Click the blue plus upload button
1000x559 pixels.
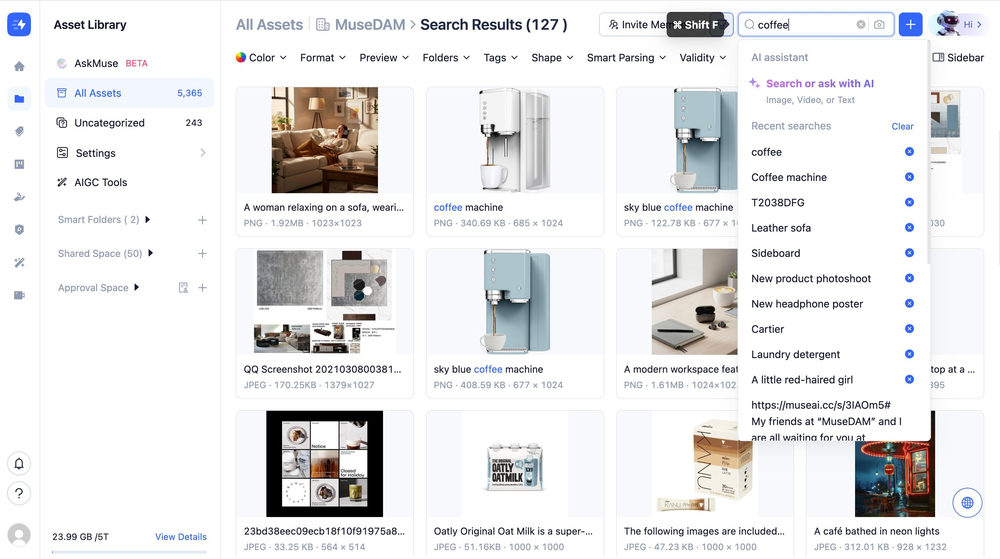pyautogui.click(x=910, y=25)
